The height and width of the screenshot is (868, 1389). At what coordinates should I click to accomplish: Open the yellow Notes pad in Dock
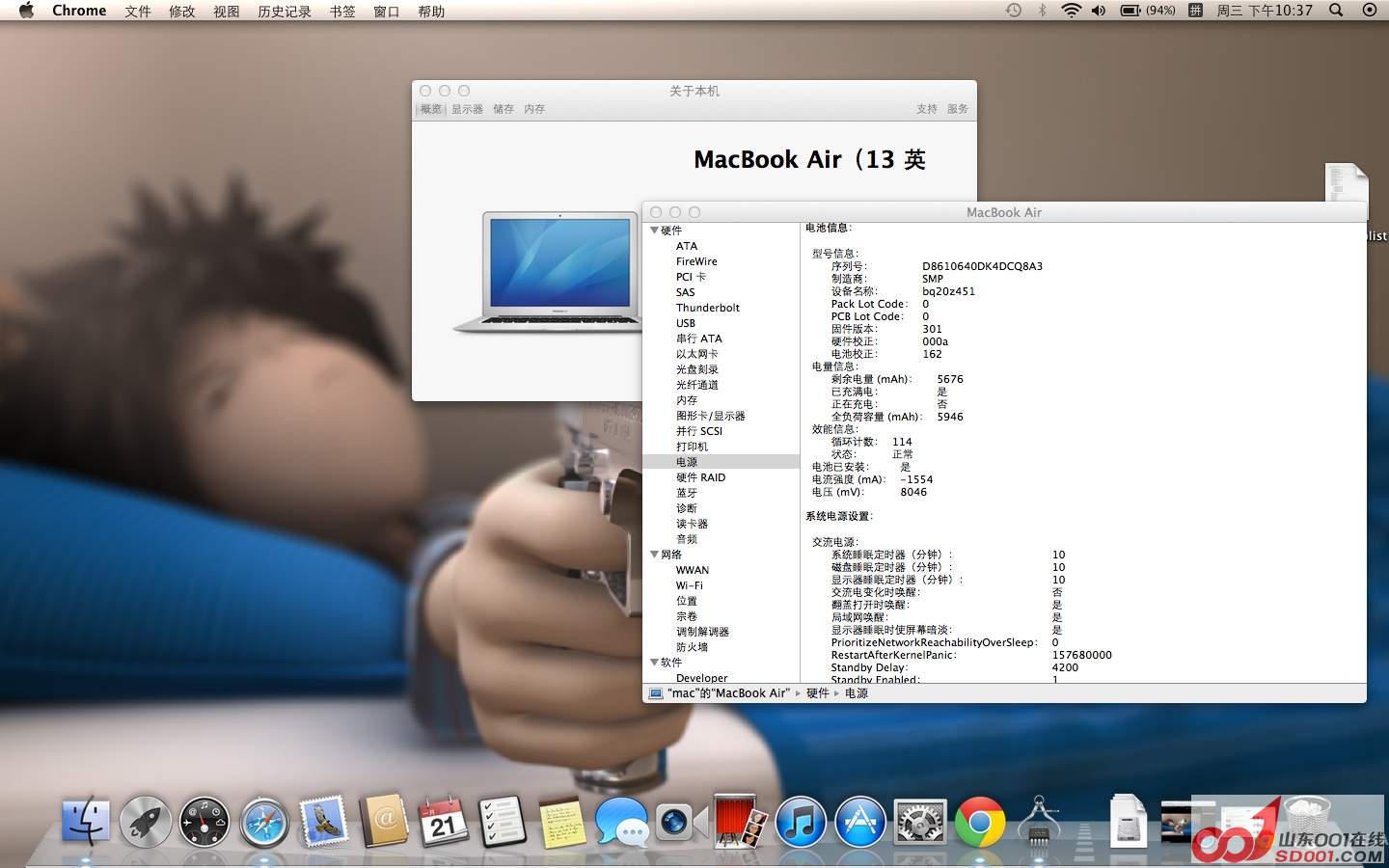[x=562, y=822]
